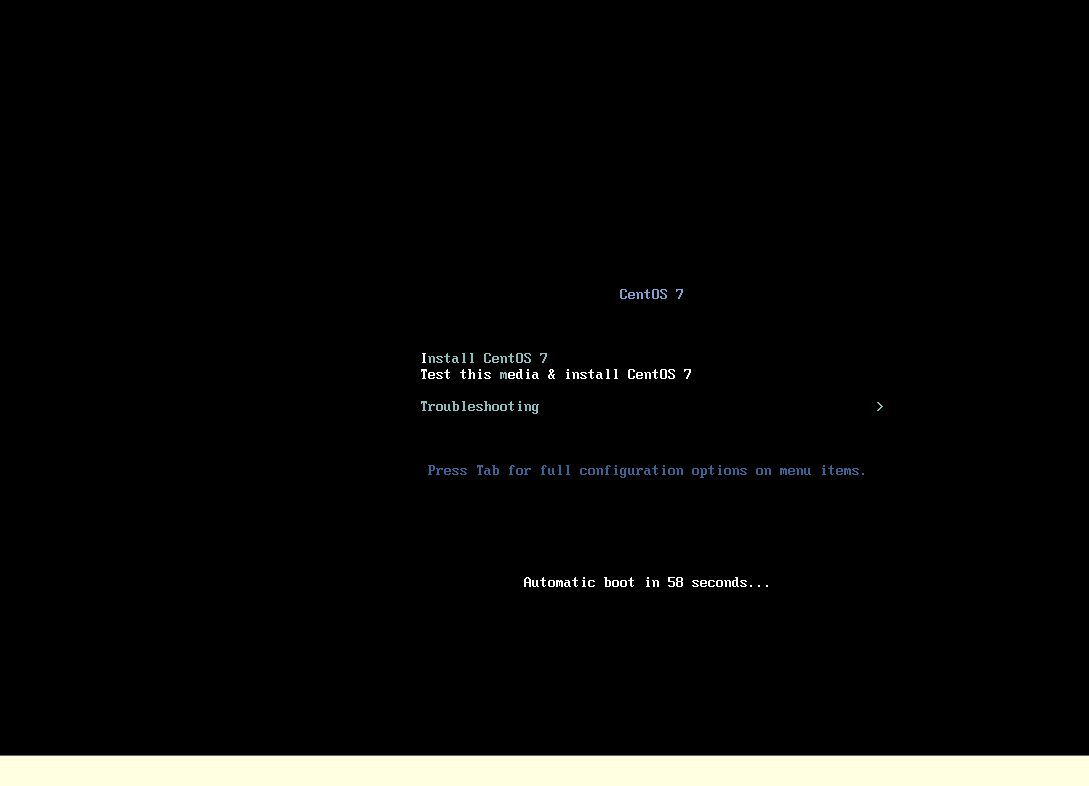Click the CentOS 7 title heading
Screen dimensions: 1089x786
[651, 294]
